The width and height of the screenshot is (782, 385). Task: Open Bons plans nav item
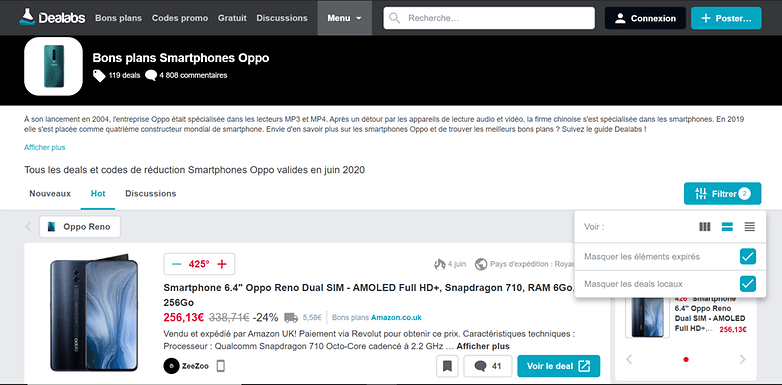pyautogui.click(x=119, y=18)
